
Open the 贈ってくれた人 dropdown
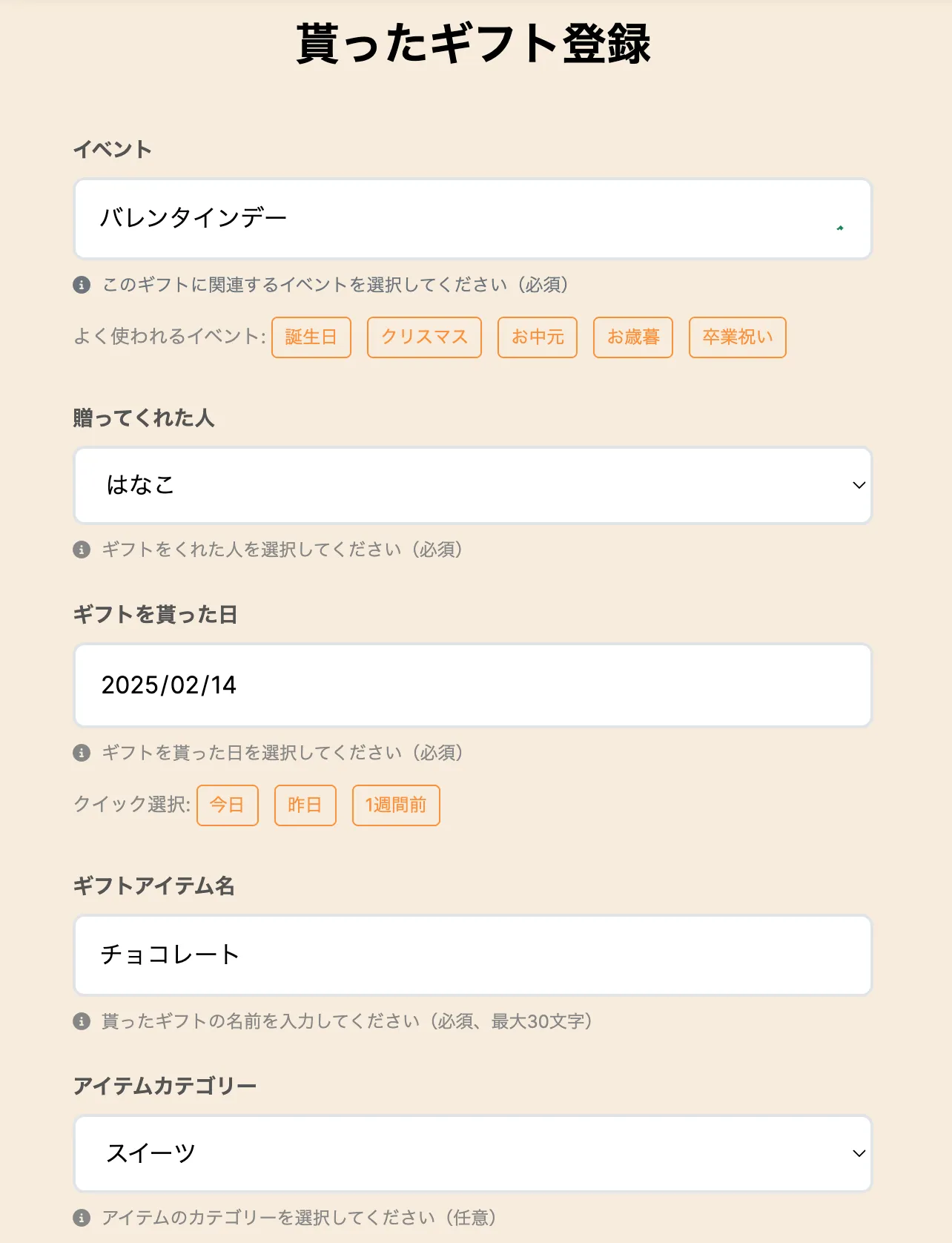click(475, 485)
